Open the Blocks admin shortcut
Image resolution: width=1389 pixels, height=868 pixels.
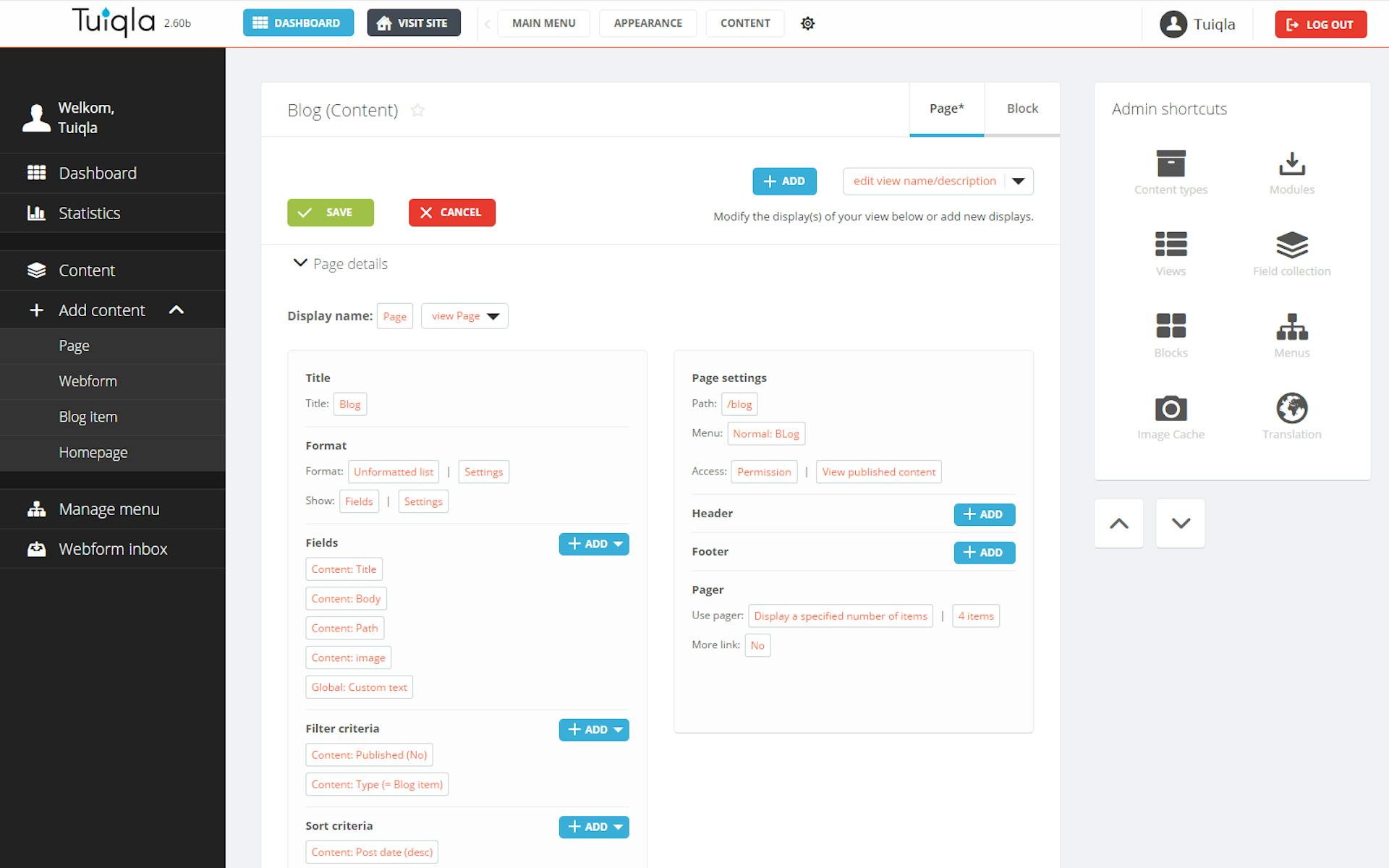[1171, 336]
